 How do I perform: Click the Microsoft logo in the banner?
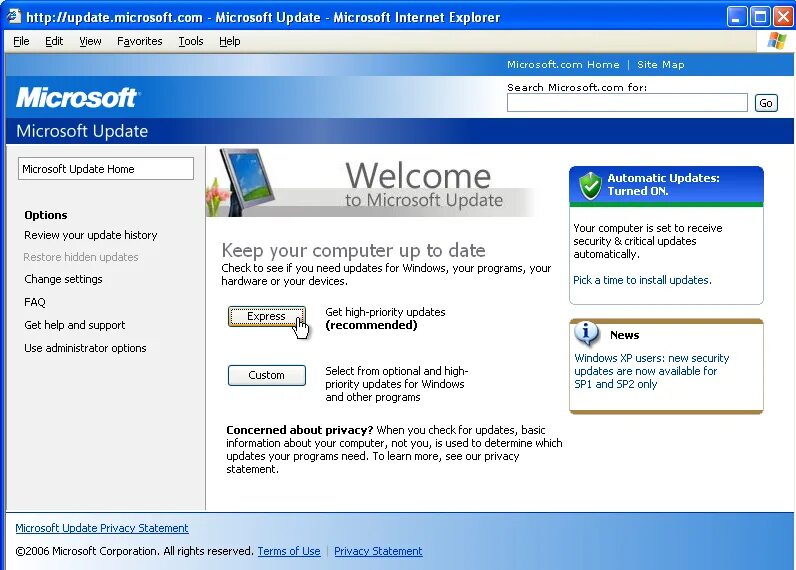click(78, 97)
